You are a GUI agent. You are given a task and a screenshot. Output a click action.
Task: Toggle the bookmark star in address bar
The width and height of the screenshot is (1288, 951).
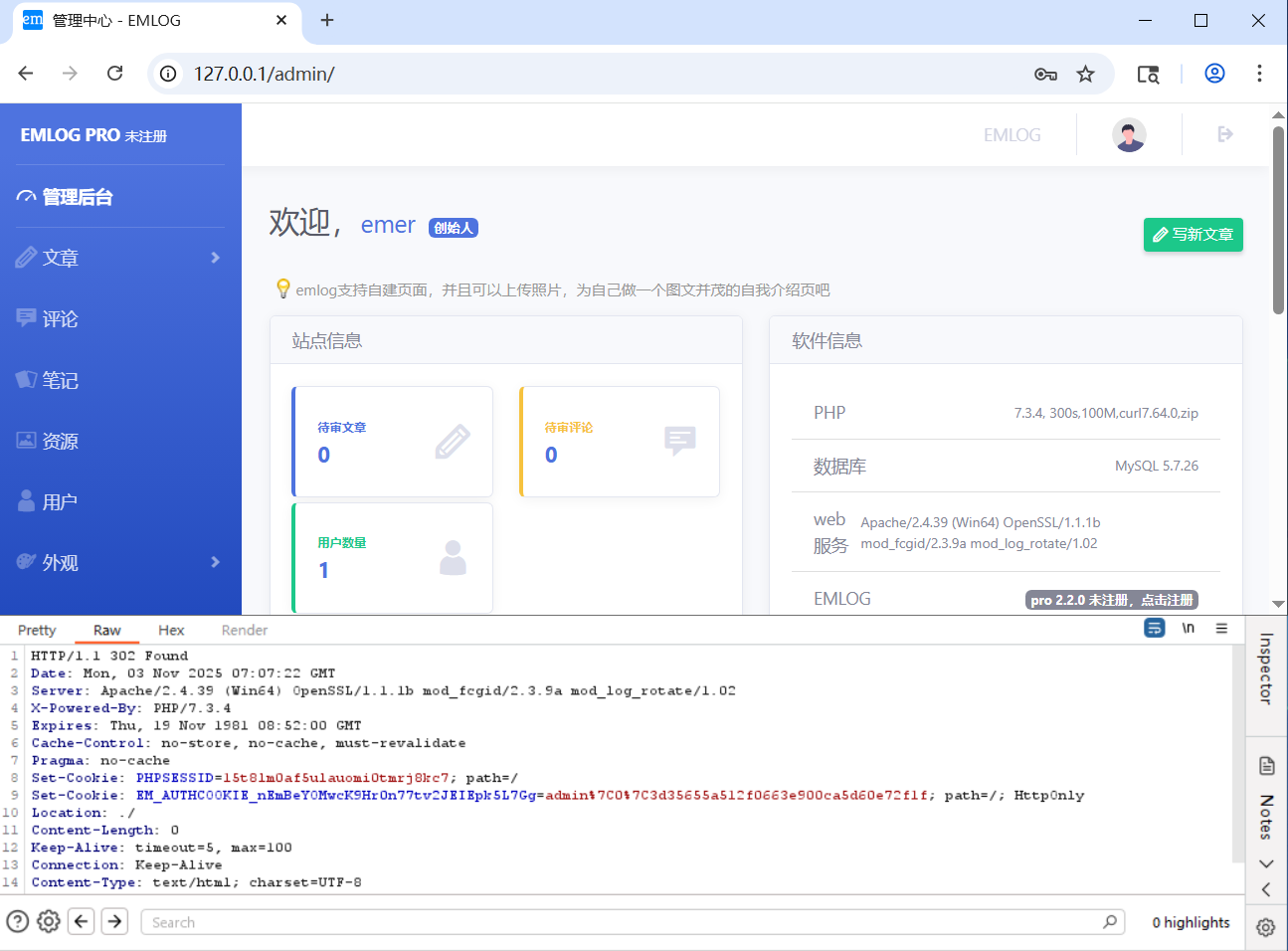[1085, 73]
